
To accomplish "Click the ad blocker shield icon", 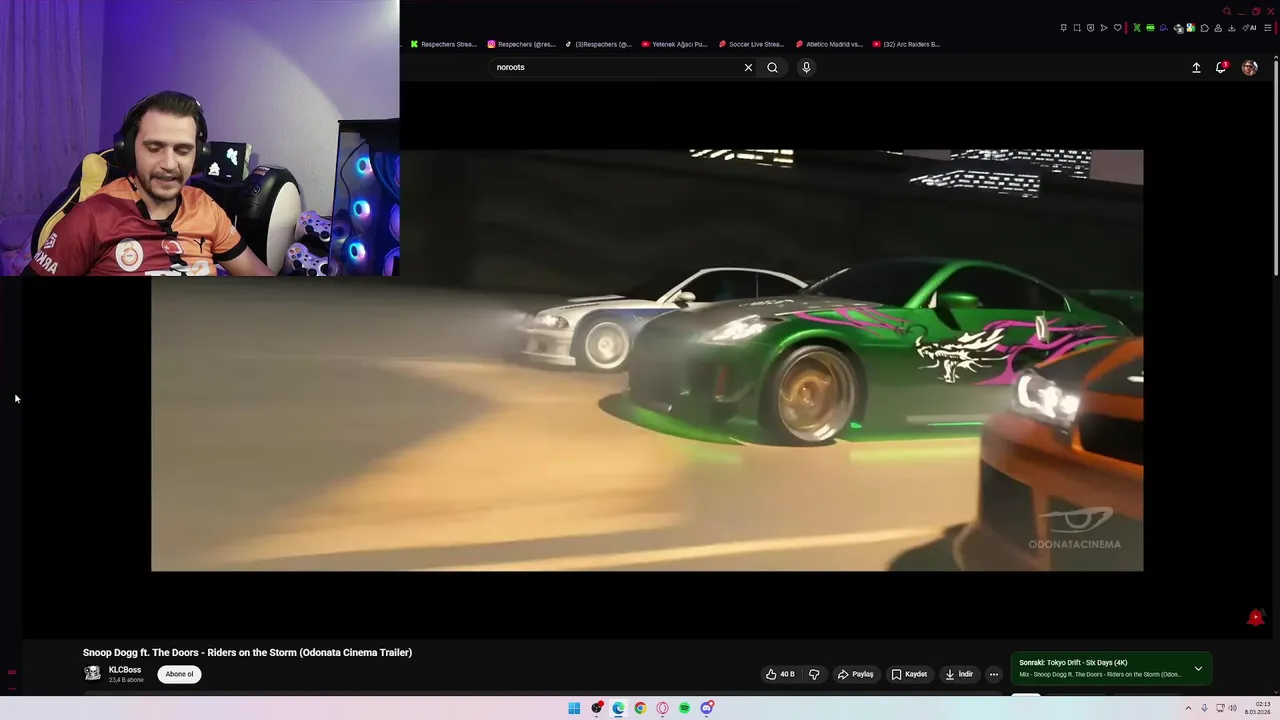I will point(1090,28).
